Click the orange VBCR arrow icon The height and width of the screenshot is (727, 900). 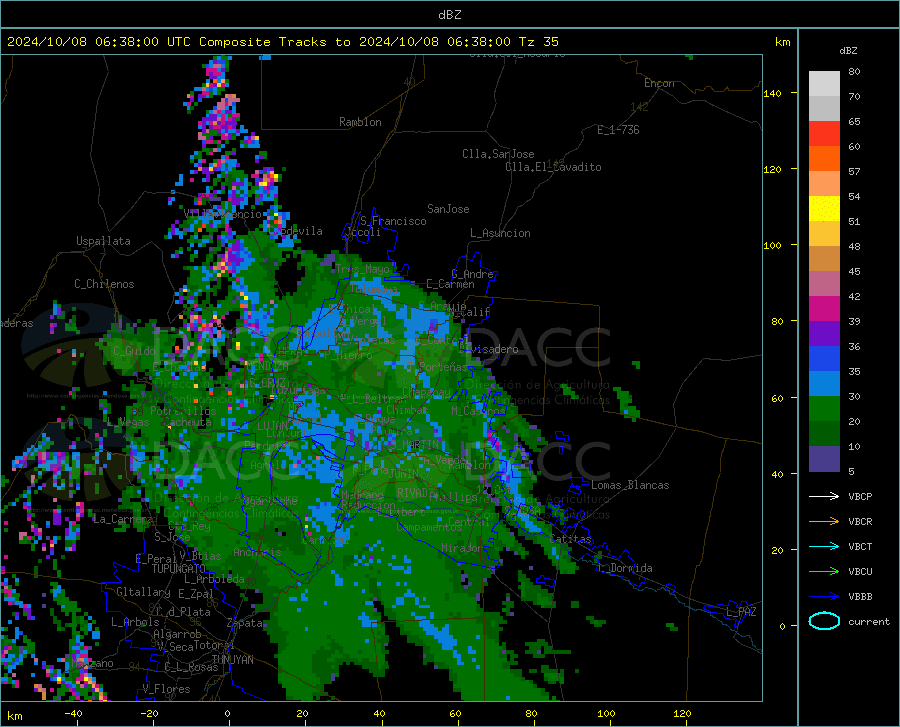[x=824, y=522]
